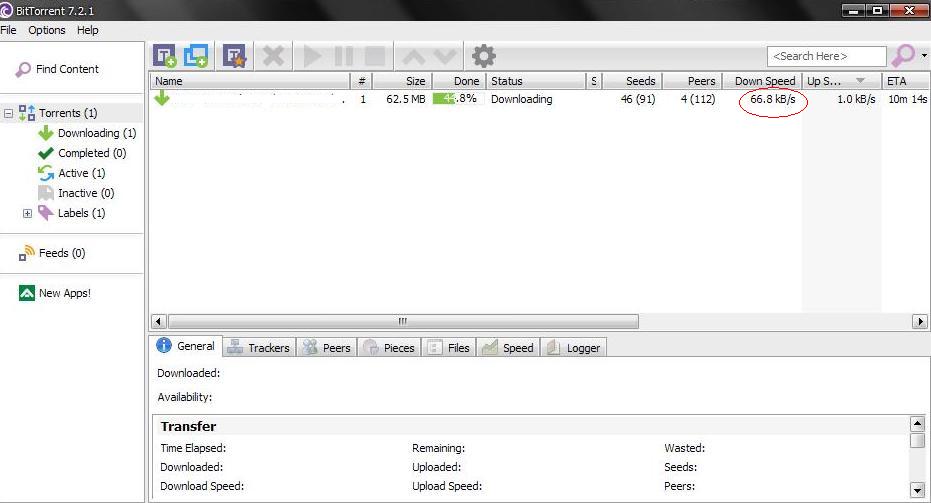Switch to the Trackers tab
931x503 pixels.
259,348
